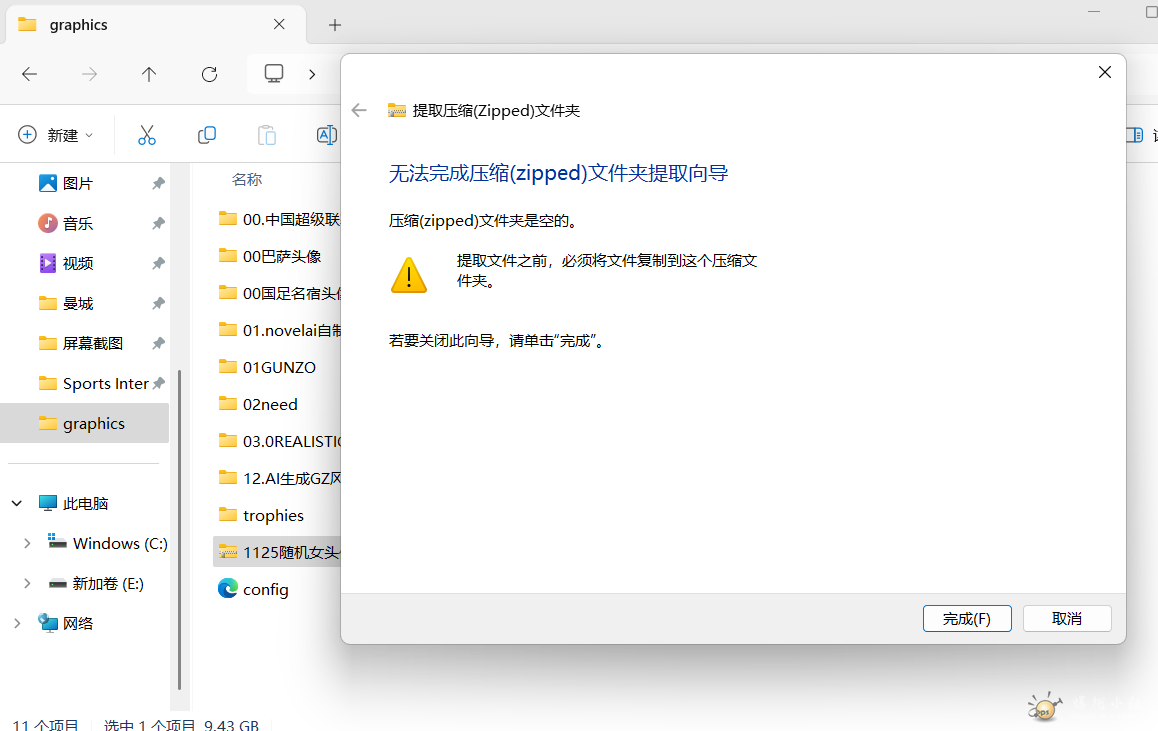Open a new tab with plus button
The image size is (1158, 731).
[335, 25]
